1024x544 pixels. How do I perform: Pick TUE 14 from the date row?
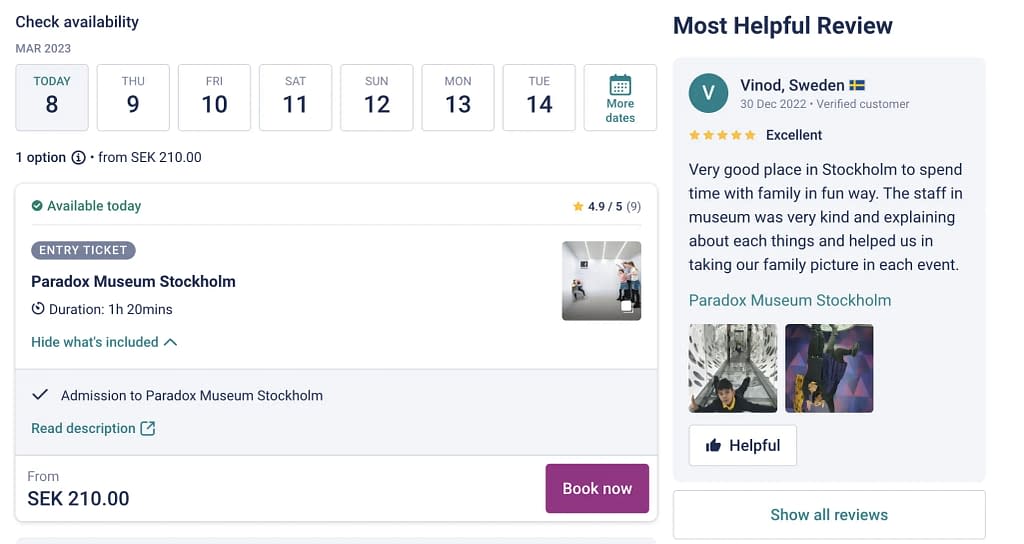[x=539, y=97]
